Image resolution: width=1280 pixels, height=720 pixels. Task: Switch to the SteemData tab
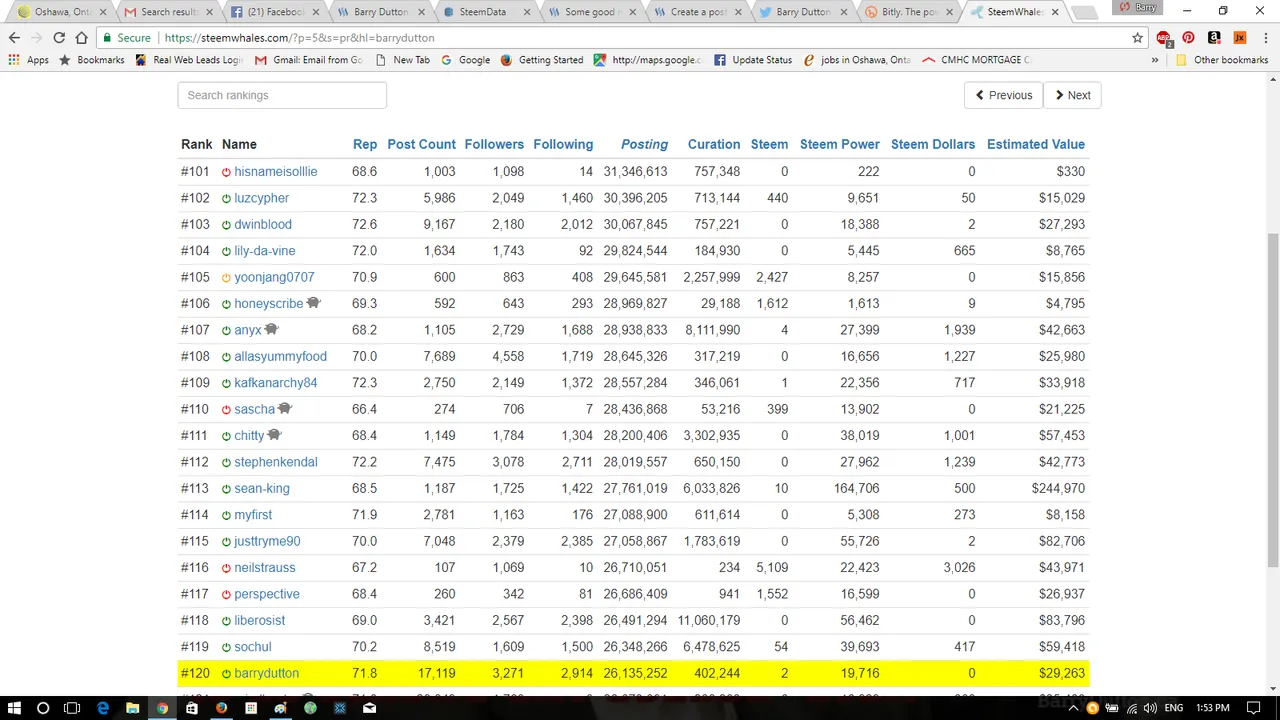[x=482, y=12]
